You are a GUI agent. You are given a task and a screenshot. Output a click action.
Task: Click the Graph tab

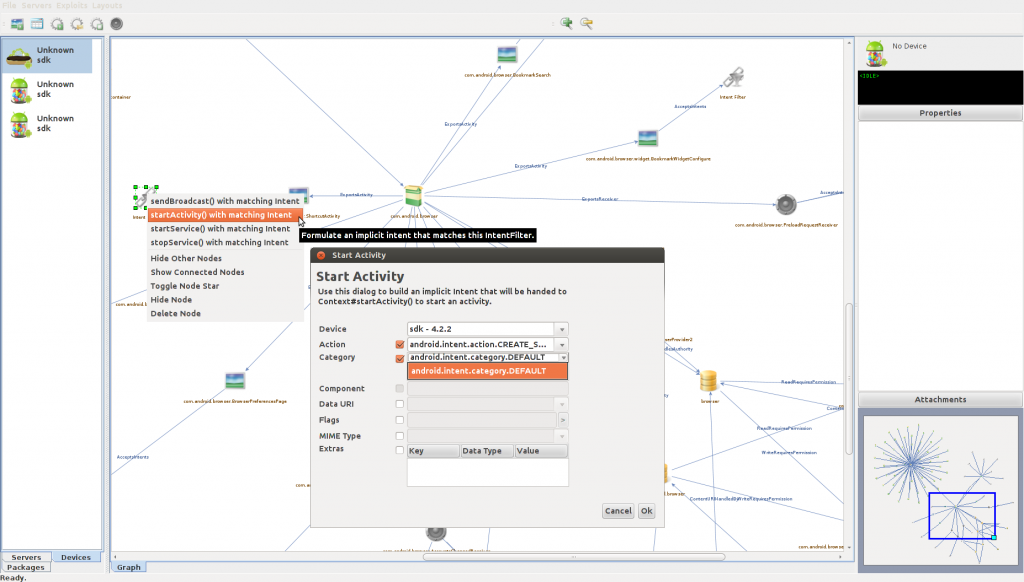click(129, 567)
